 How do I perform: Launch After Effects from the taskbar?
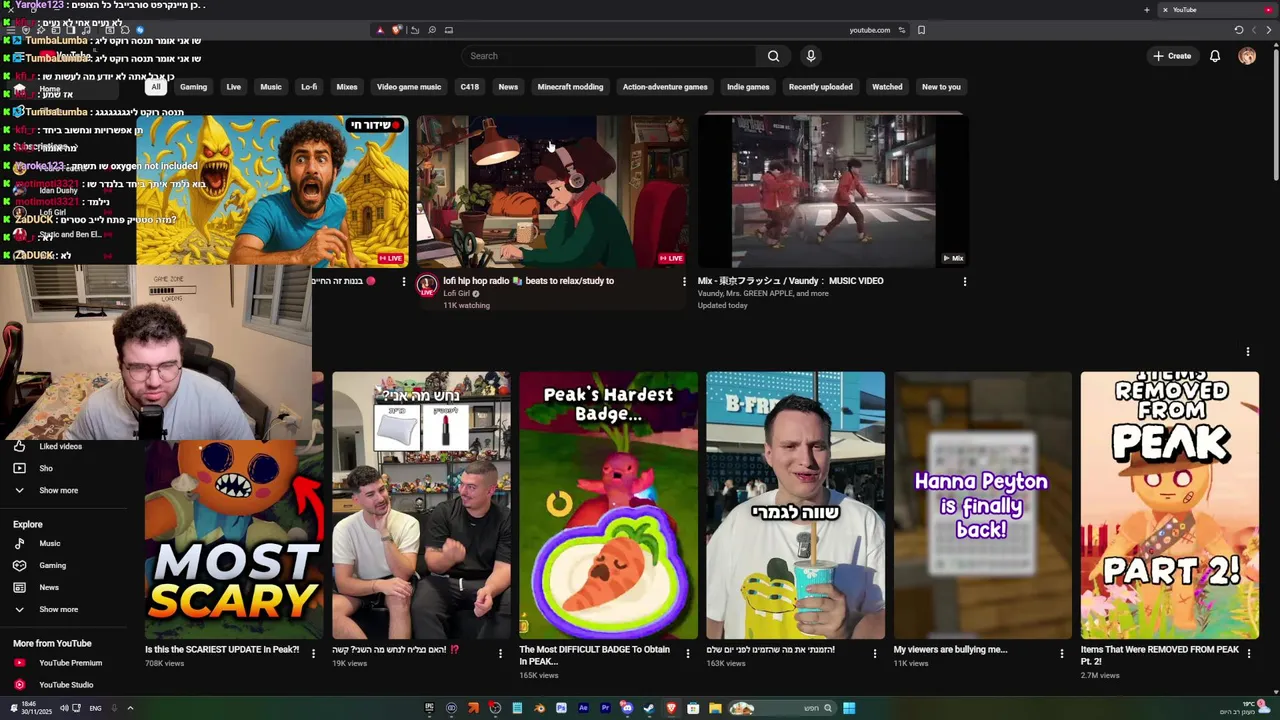[x=583, y=708]
